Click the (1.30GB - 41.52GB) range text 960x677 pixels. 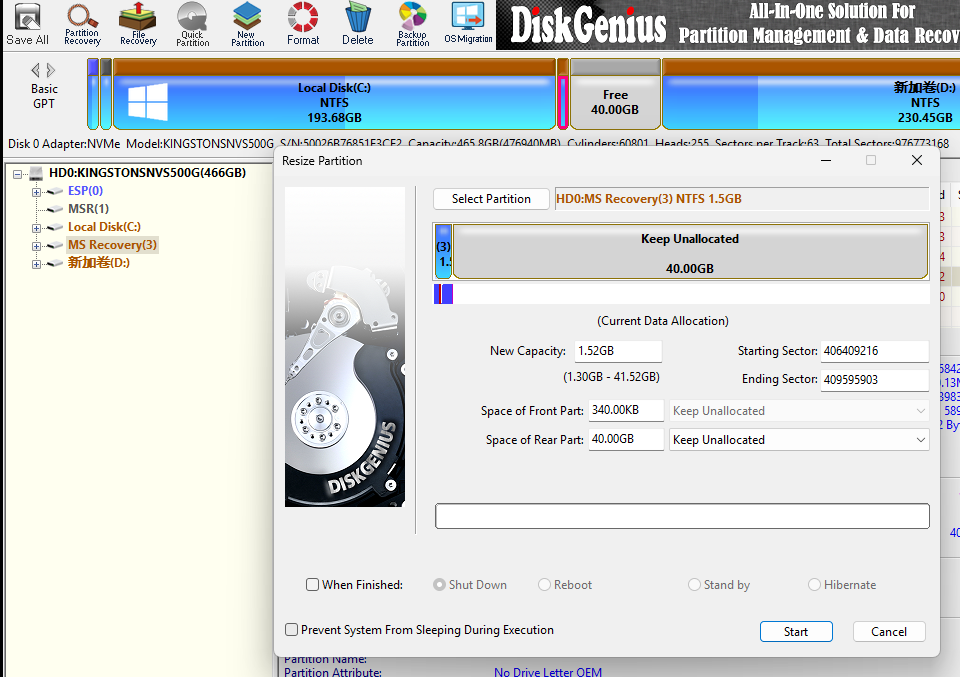(611, 377)
